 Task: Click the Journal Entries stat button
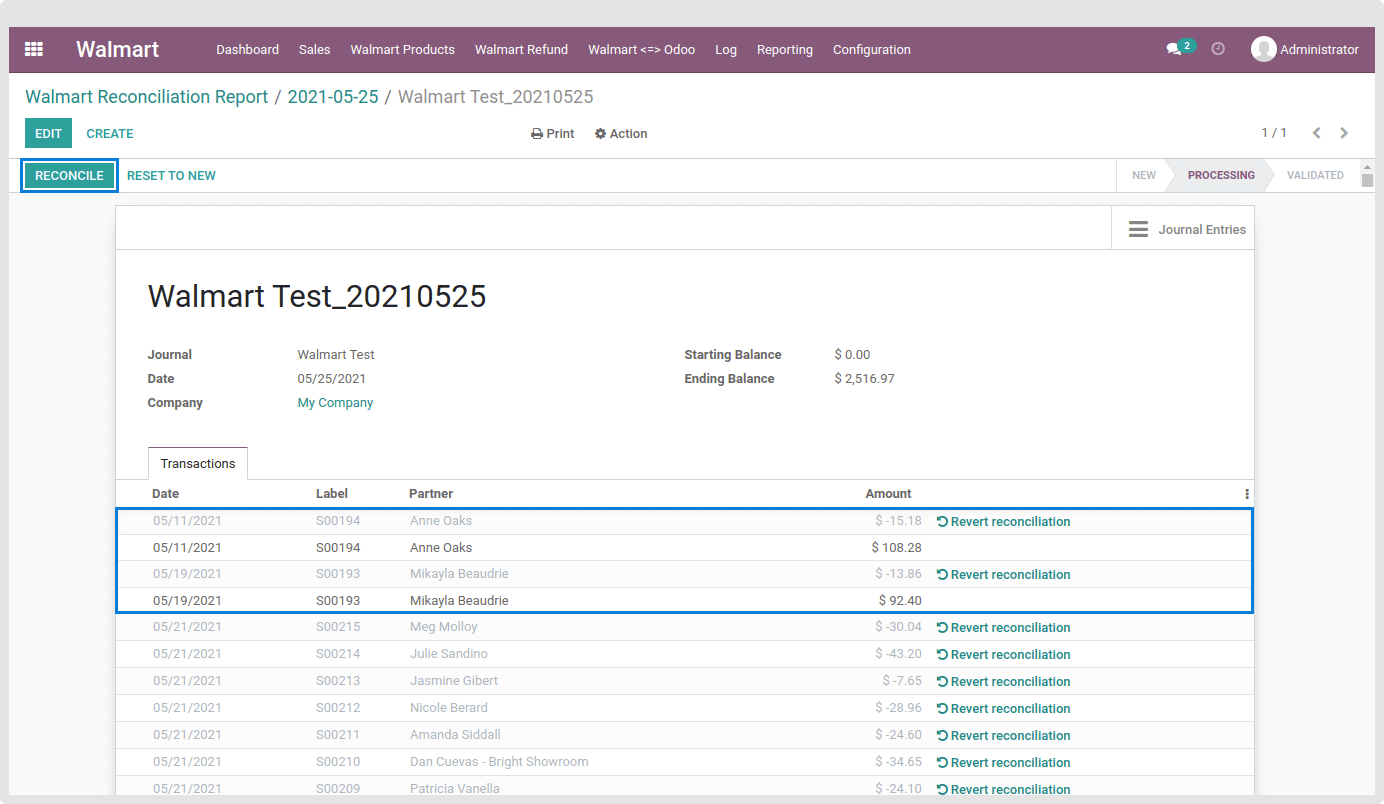(1183, 229)
